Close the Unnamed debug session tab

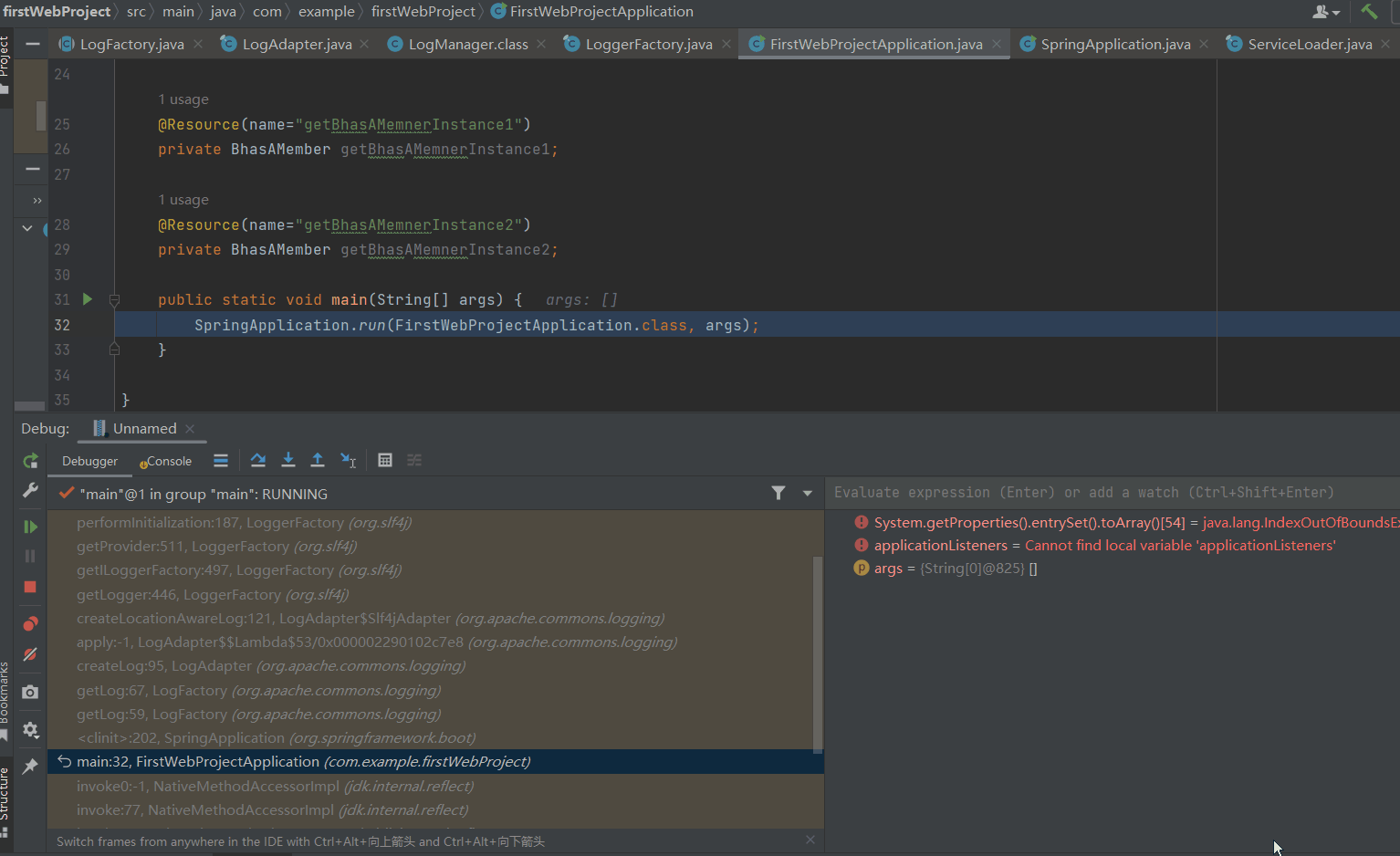point(190,429)
